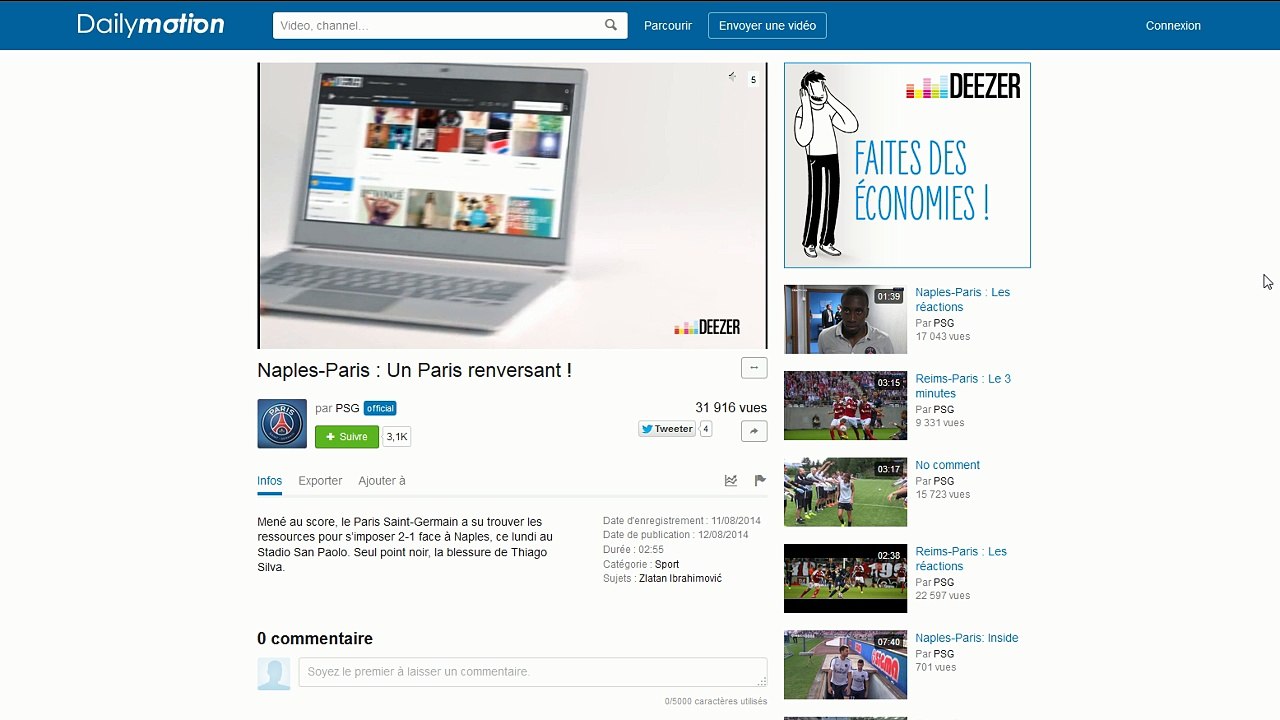The image size is (1280, 720).
Task: Click the commenter avatar placeholder
Action: [x=274, y=674]
